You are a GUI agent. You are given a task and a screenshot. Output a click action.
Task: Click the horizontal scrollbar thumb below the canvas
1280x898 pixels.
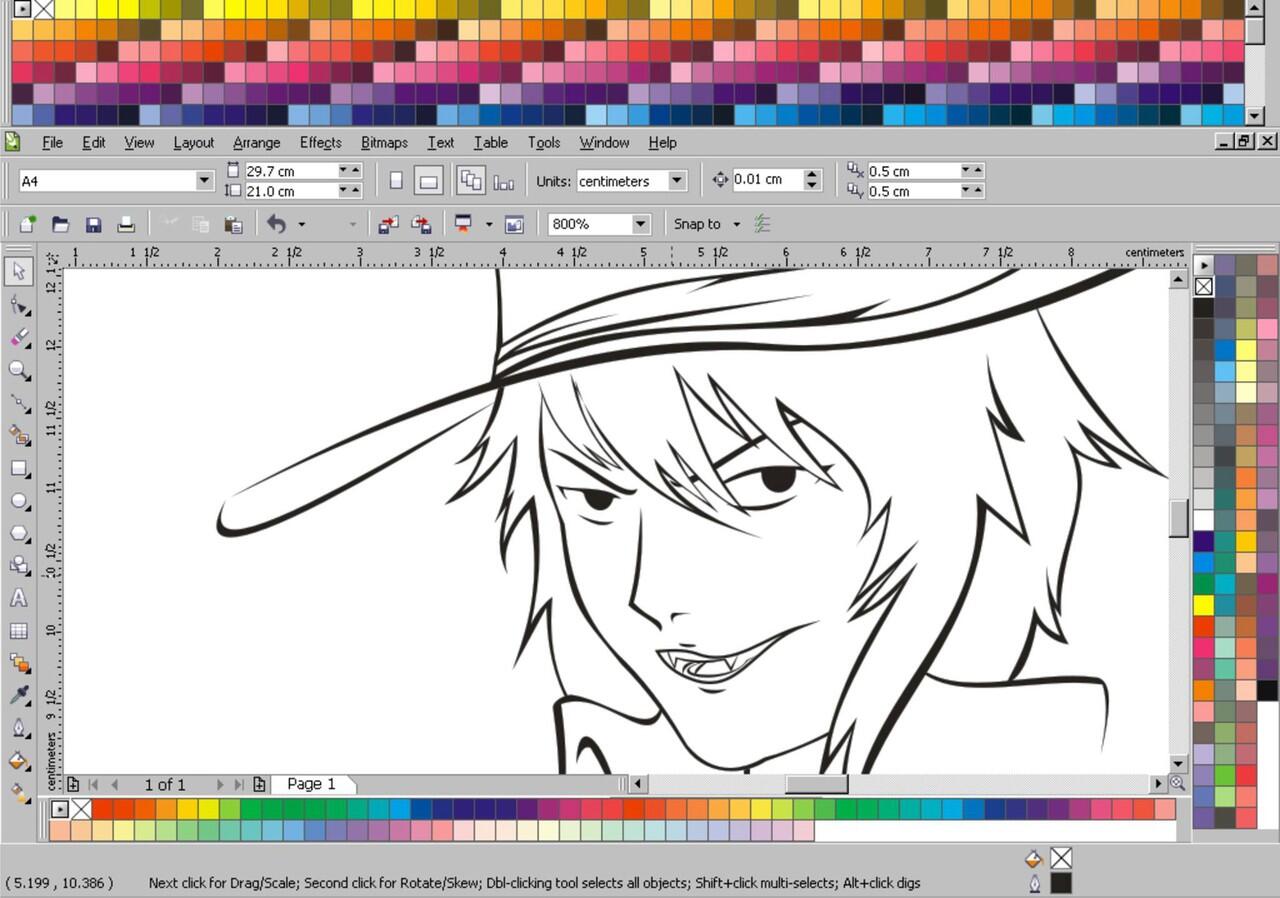point(816,784)
